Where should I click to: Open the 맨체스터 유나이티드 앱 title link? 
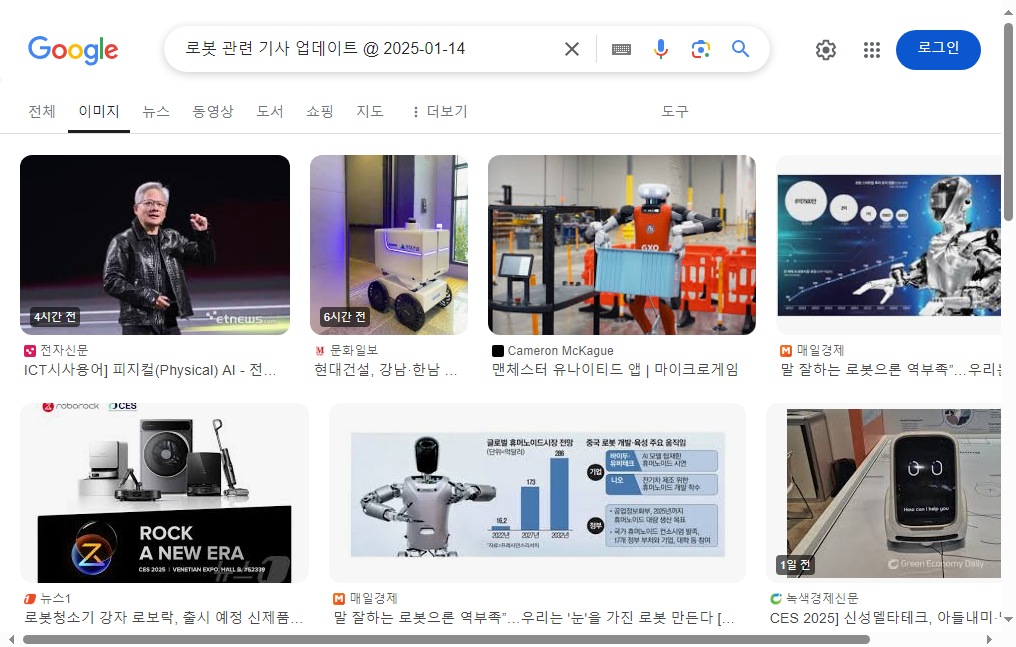point(615,370)
